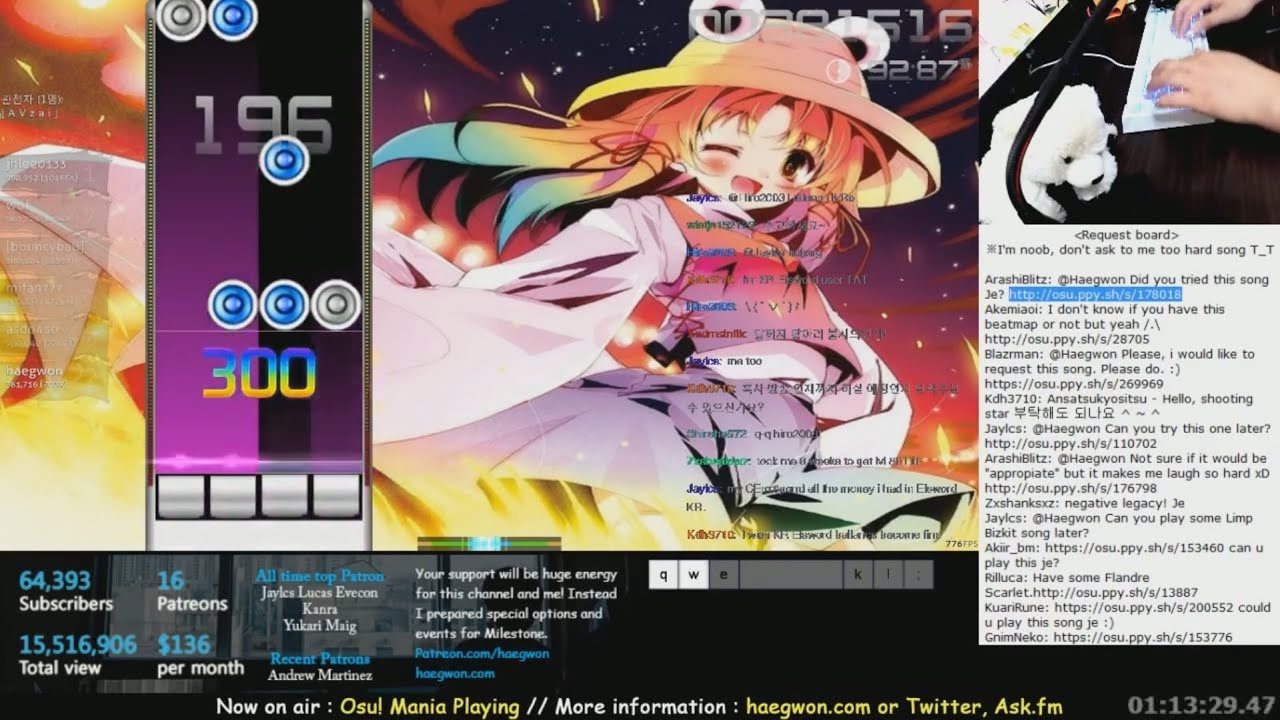The width and height of the screenshot is (1280, 720).
Task: Click the 'All time top Patron' heading
Action: tap(319, 576)
